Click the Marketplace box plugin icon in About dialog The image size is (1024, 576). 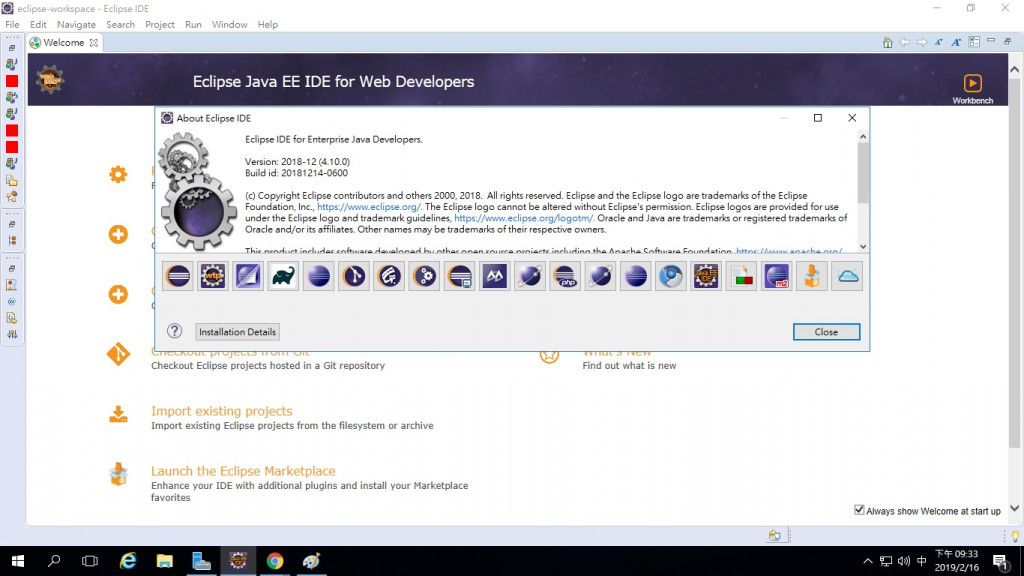click(x=812, y=276)
